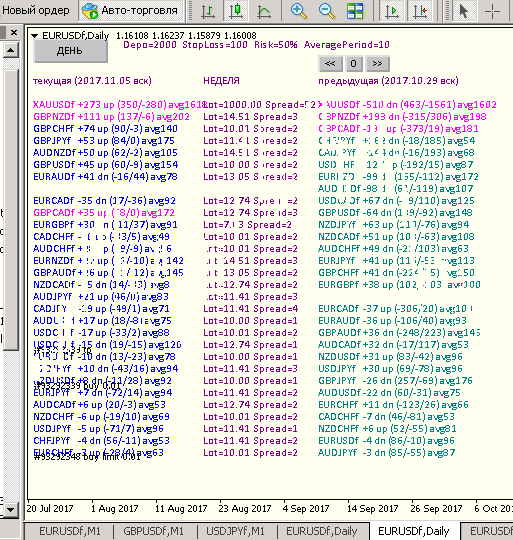Toggle chart shift from right border
The image size is (513, 540).
pos(420,11)
